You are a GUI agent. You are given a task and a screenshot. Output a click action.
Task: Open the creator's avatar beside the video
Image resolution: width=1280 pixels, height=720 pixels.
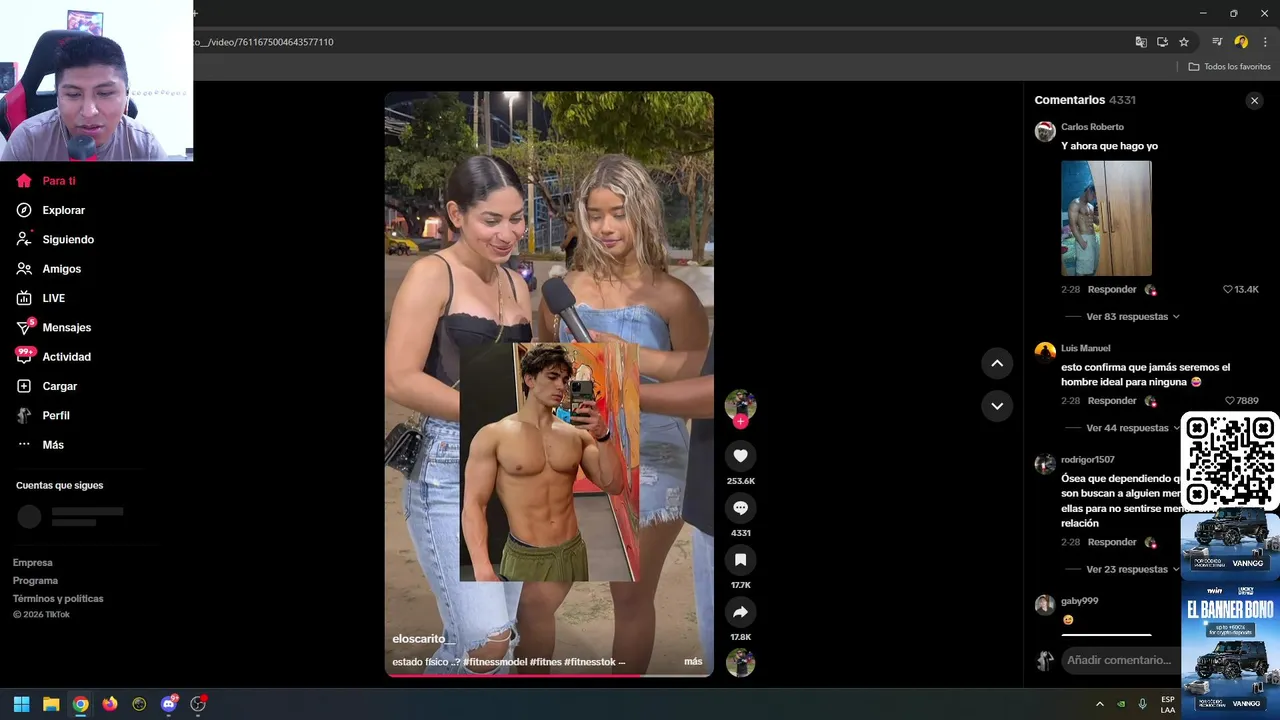click(740, 404)
